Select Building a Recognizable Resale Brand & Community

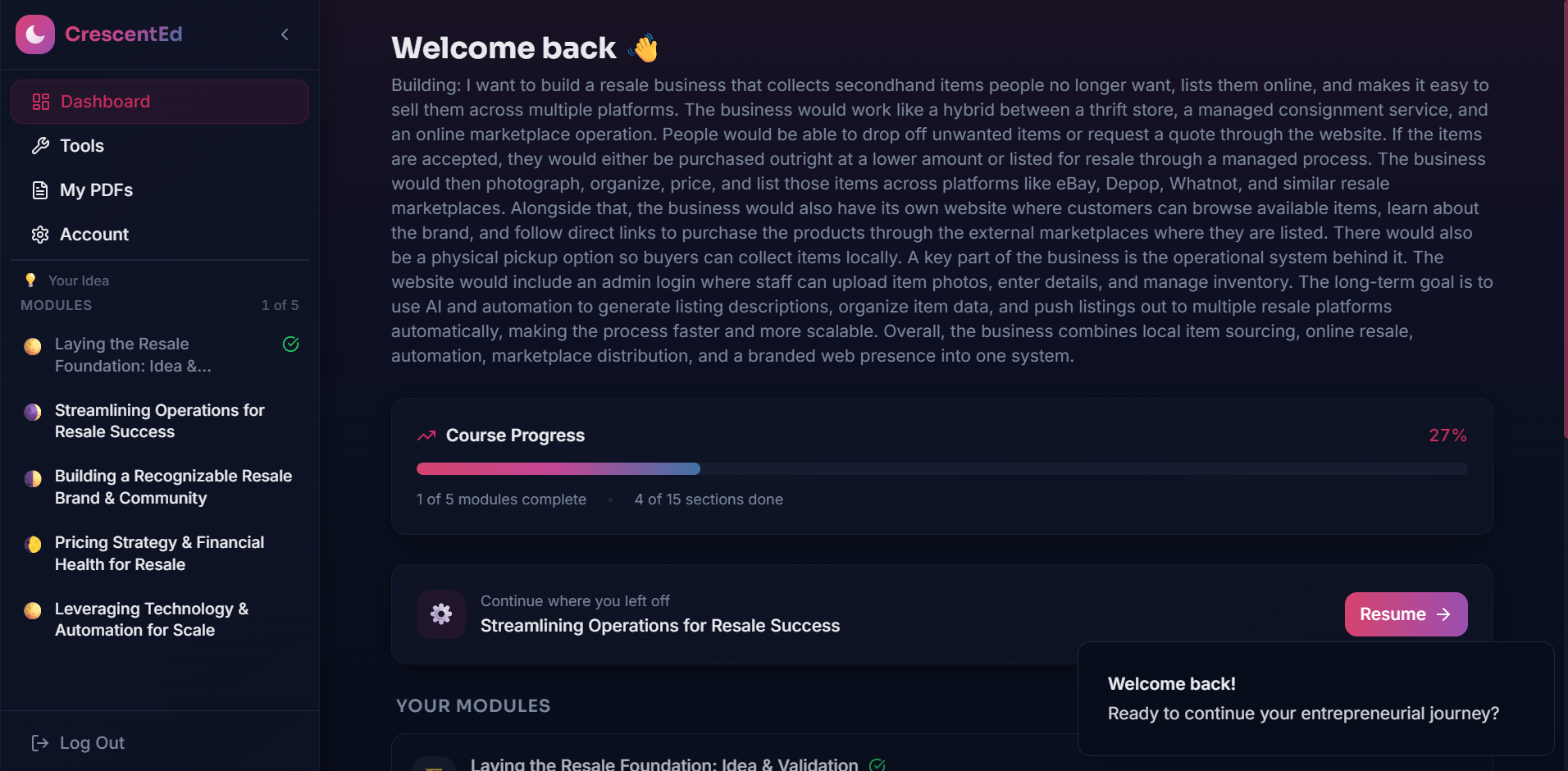[160, 487]
